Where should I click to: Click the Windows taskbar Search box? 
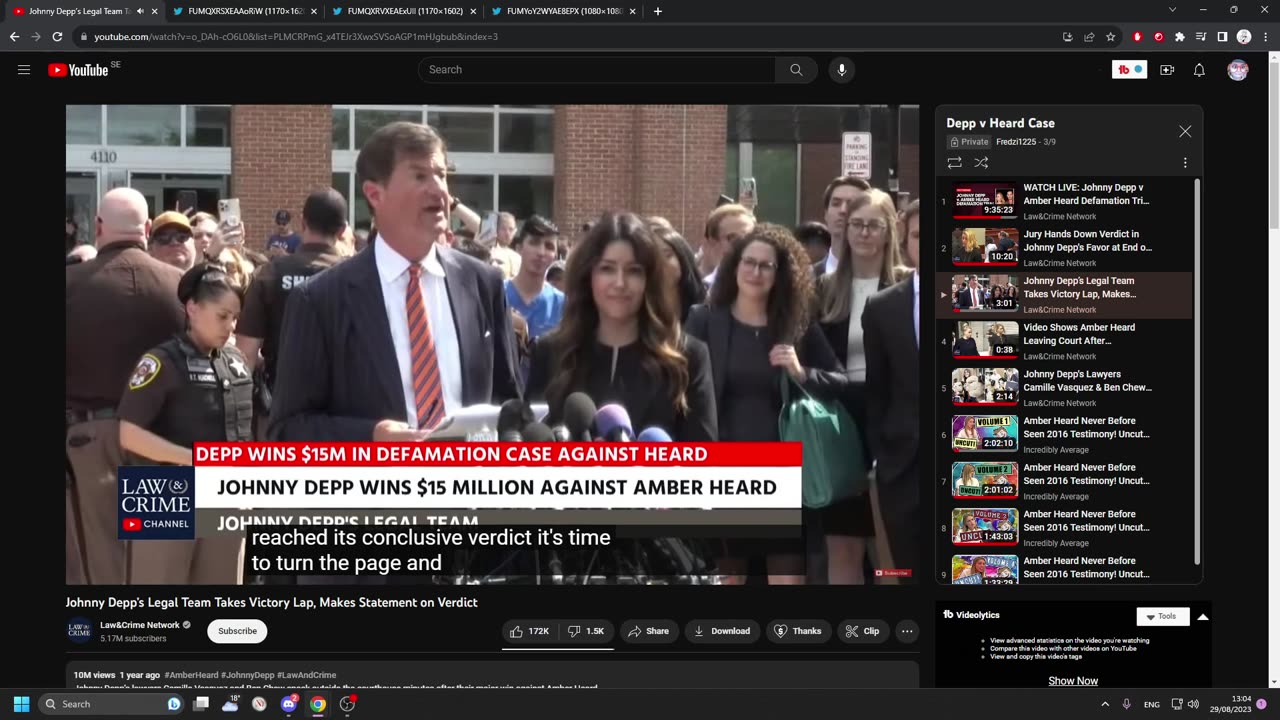pos(112,704)
